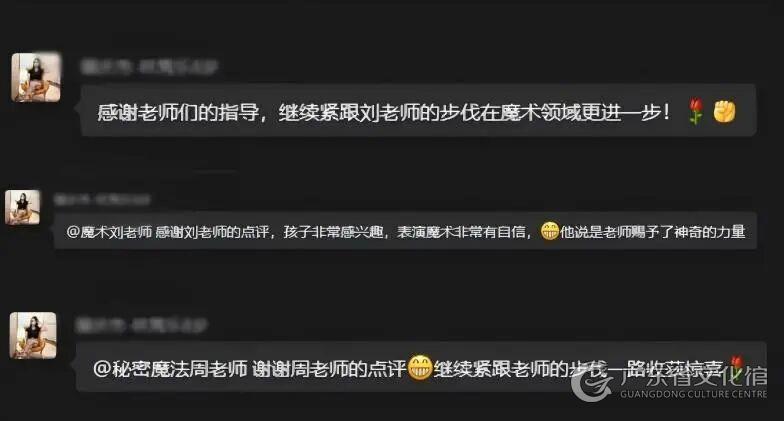Image resolution: width=784 pixels, height=421 pixels.
Task: Click the raised fist emoji in first message
Action: click(x=724, y=111)
